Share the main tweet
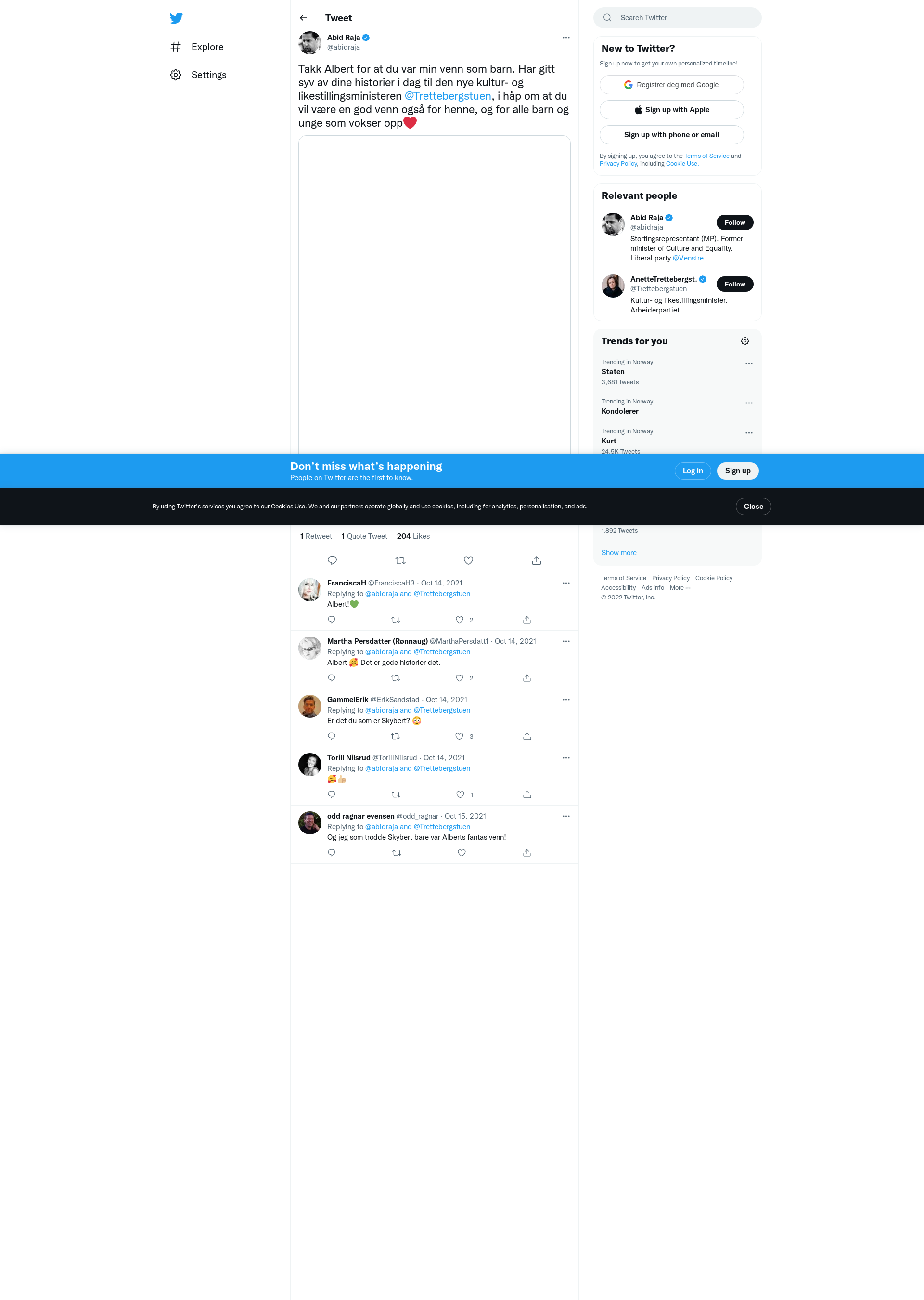Viewport: 924px width, 1300px height. (537, 560)
